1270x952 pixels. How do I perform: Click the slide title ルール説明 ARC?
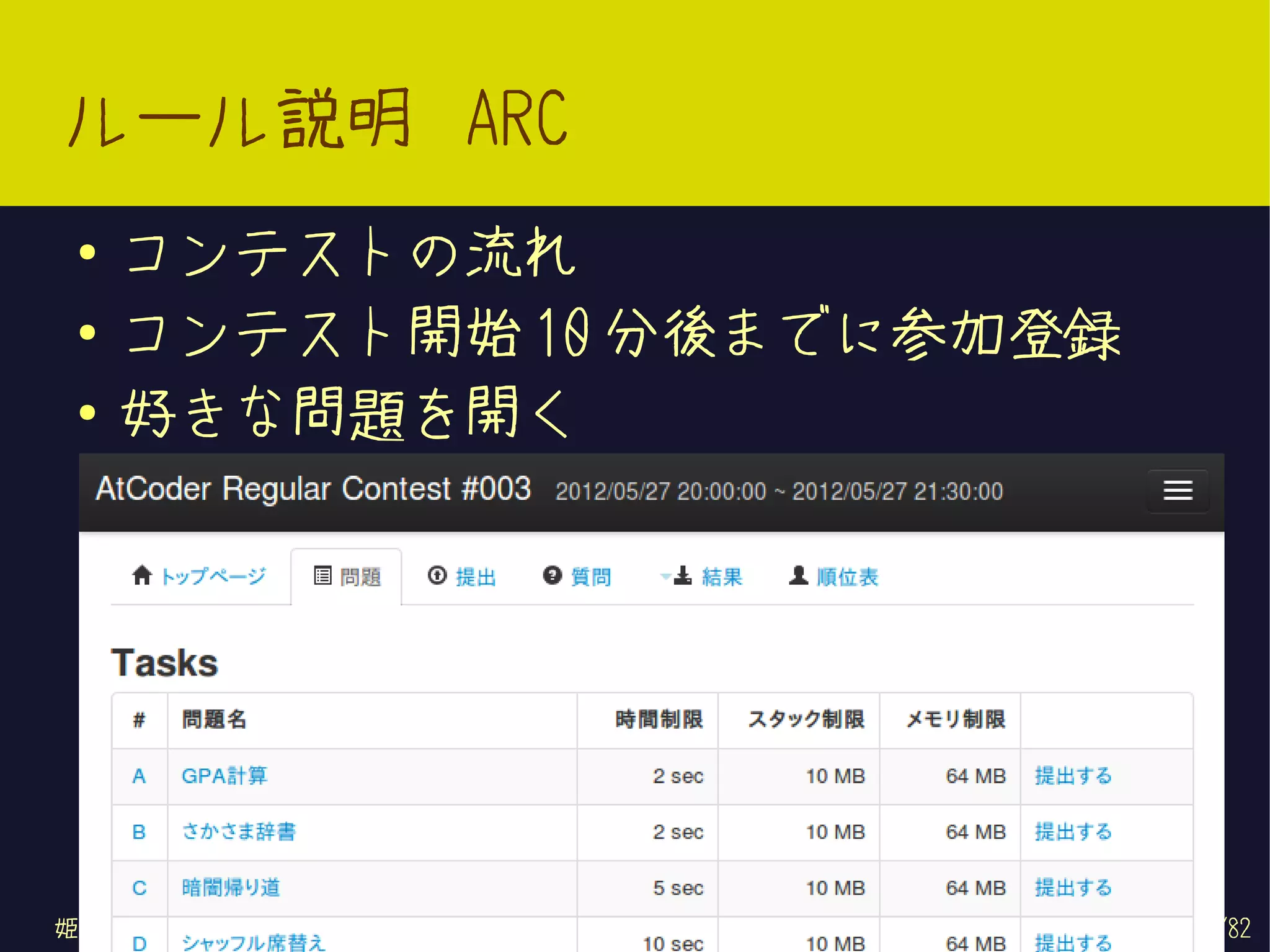317,118
